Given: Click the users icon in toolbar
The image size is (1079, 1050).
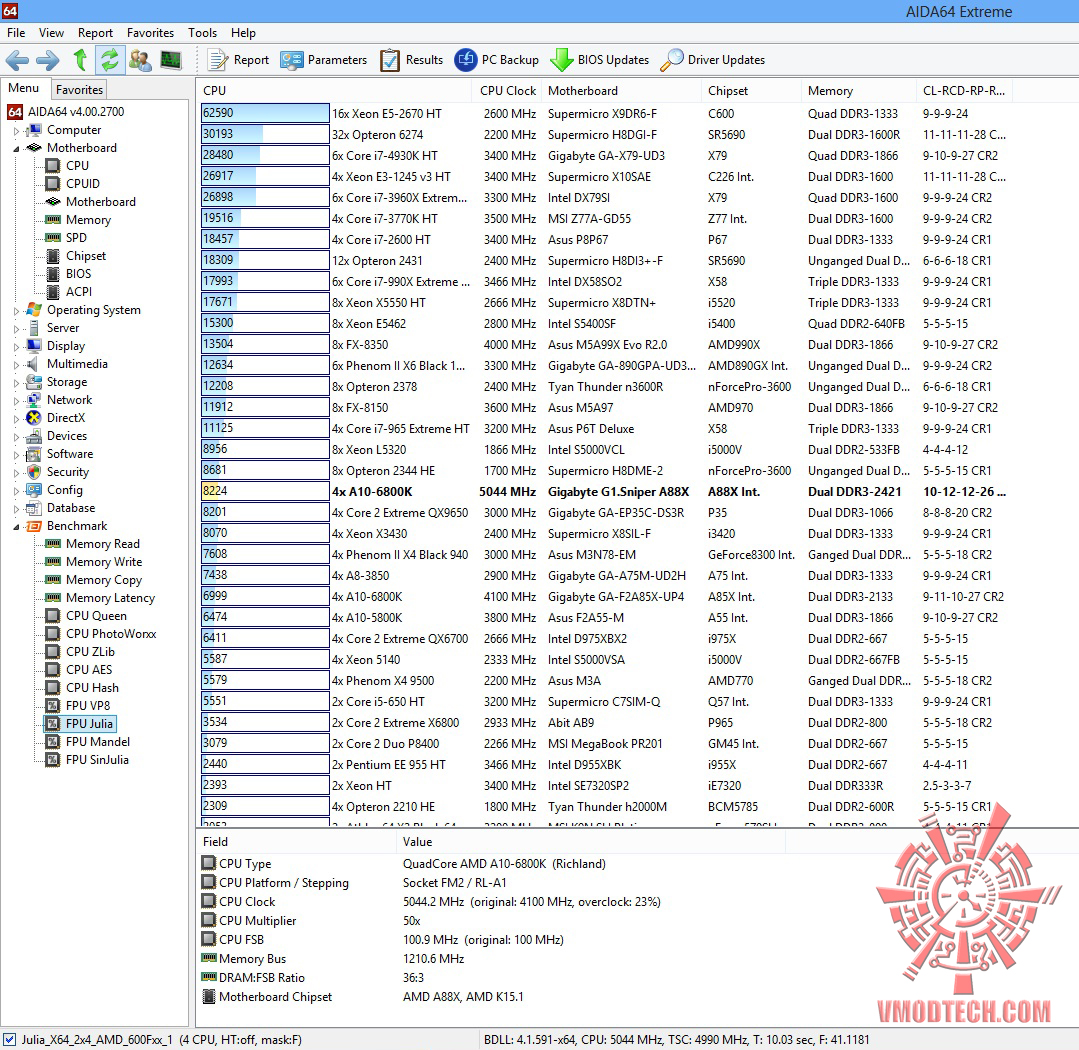Looking at the screenshot, I should 140,61.
